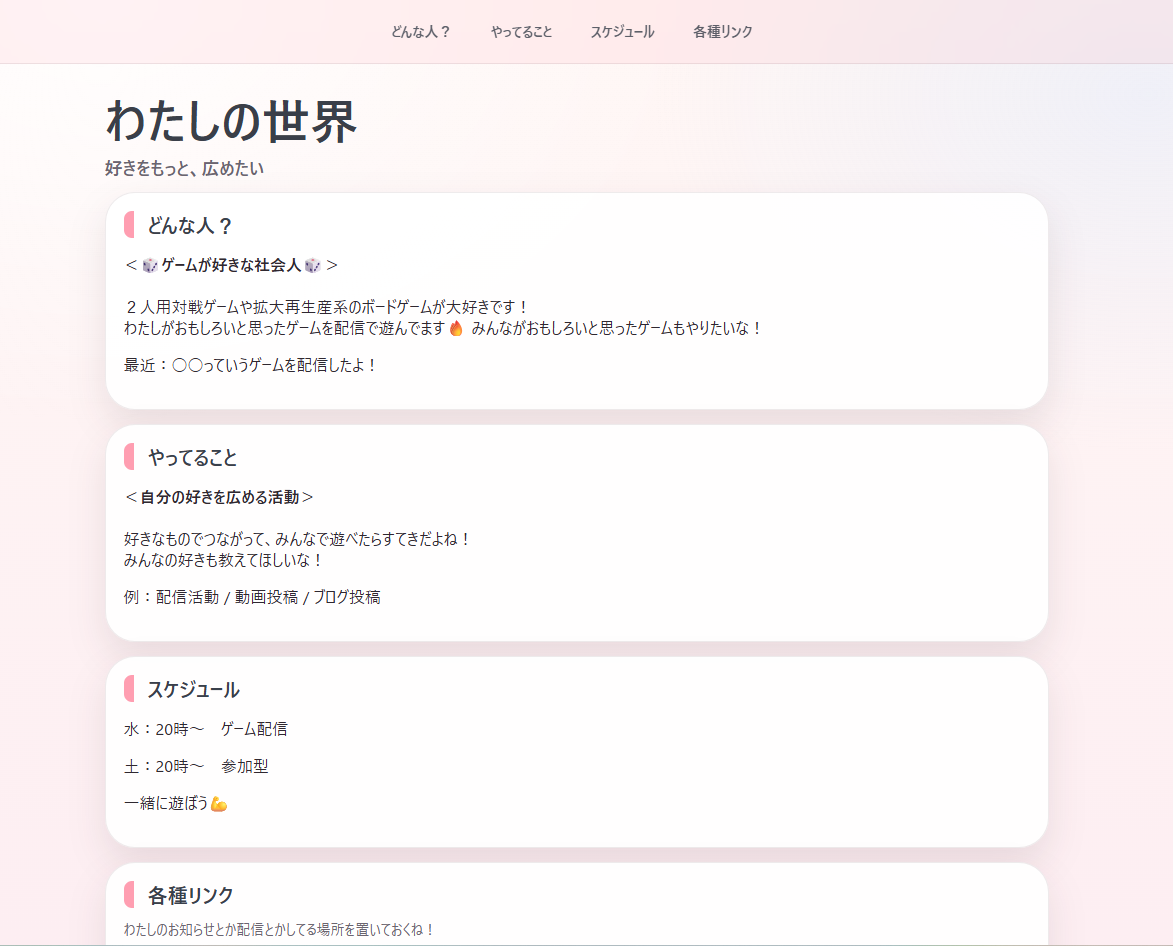Jump to スケジュール via the navigation link
This screenshot has width=1173, height=946.
[621, 31]
